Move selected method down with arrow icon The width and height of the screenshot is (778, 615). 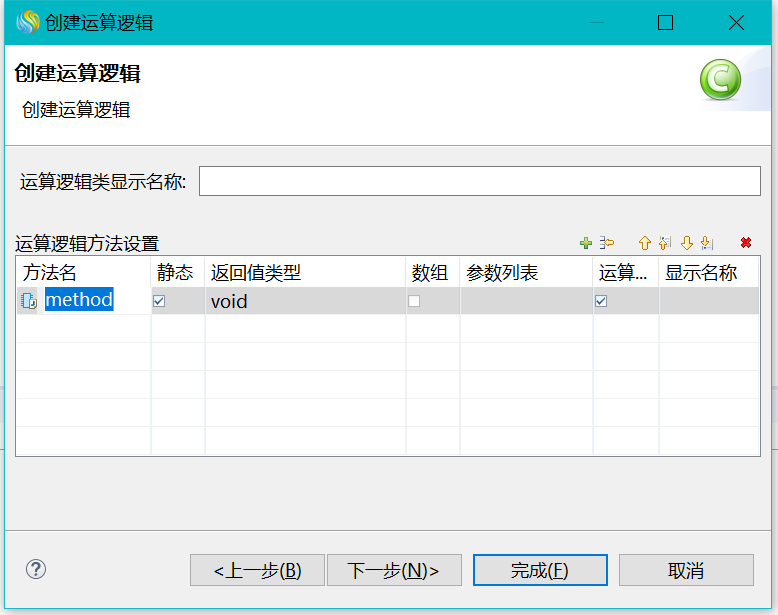(686, 243)
